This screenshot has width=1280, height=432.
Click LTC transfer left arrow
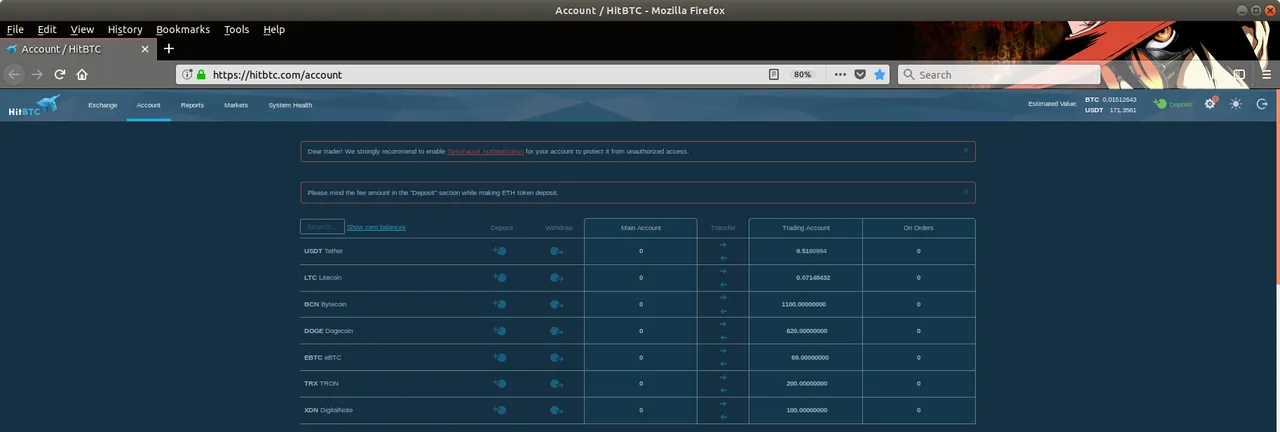coord(723,284)
